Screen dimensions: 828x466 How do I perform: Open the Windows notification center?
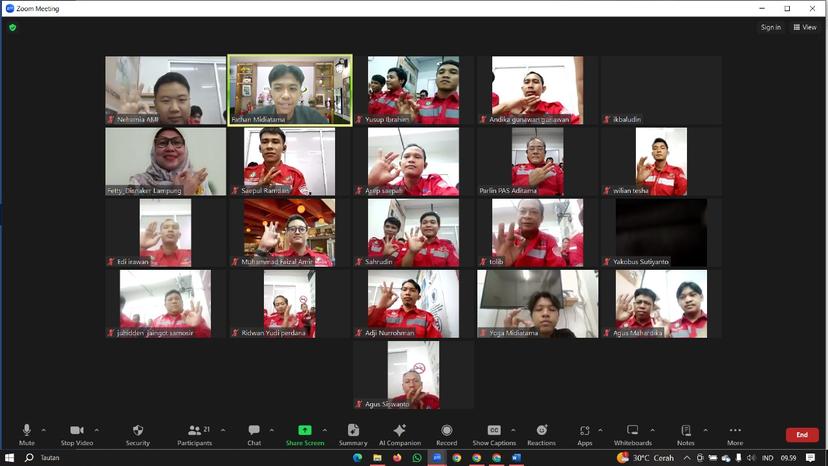pyautogui.click(x=811, y=458)
